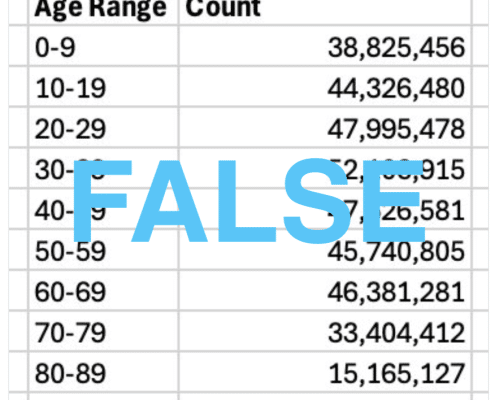495x400 pixels.
Task: Select the Age Range header cell
Action: pyautogui.click(x=104, y=12)
